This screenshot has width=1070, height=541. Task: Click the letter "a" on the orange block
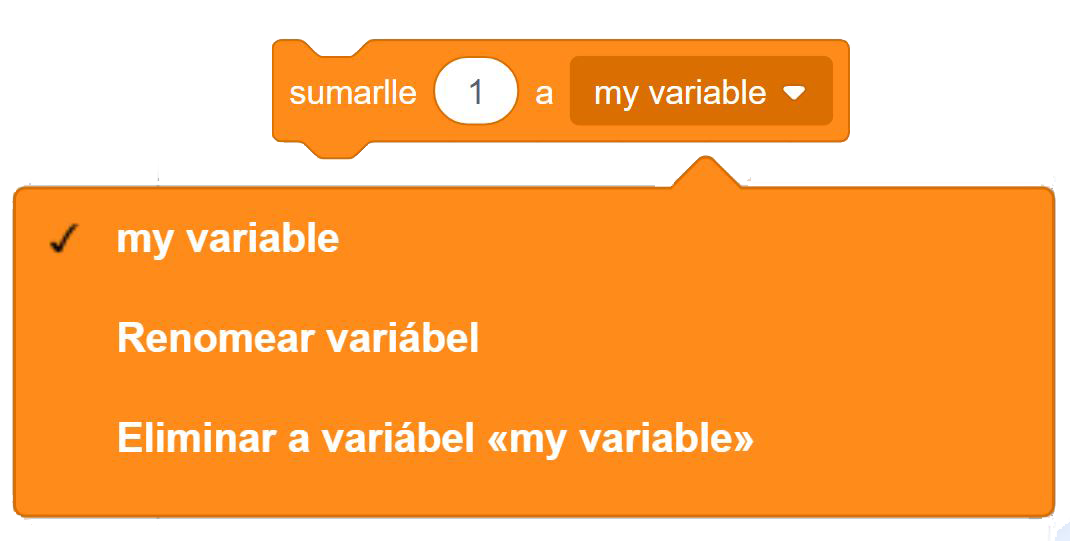(x=544, y=93)
